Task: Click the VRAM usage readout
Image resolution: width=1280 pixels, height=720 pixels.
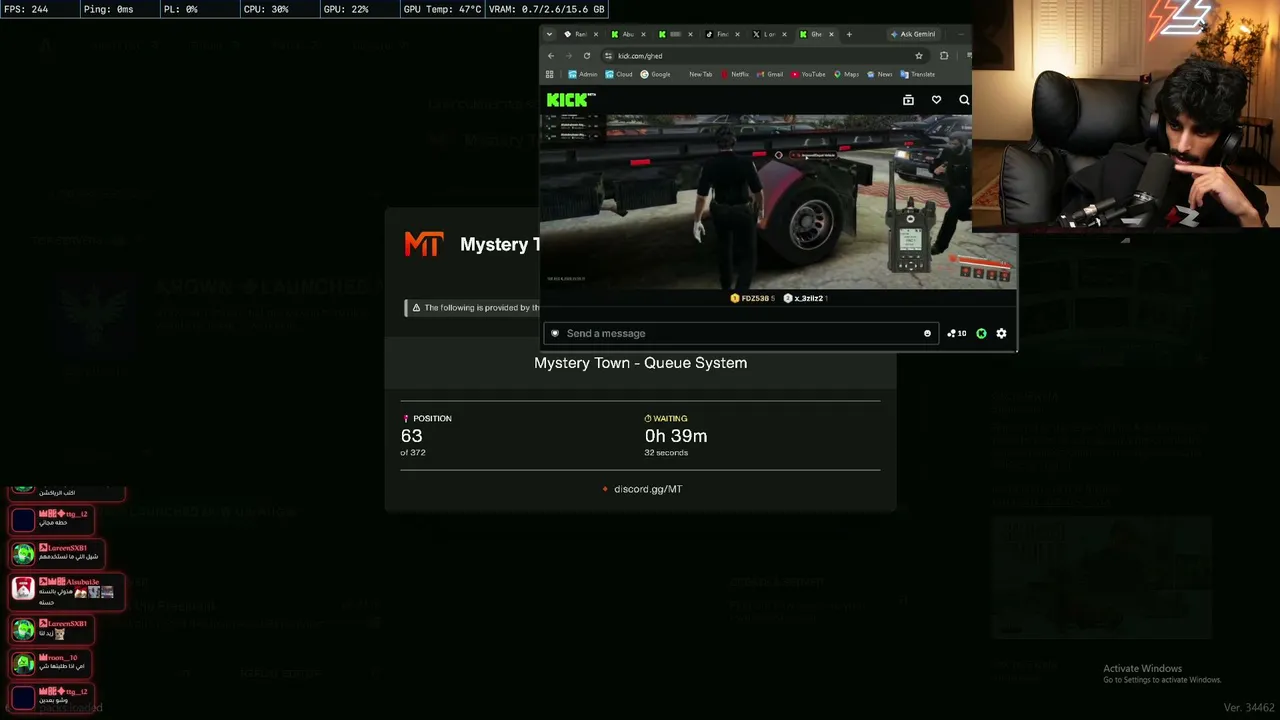Action: 546,9
